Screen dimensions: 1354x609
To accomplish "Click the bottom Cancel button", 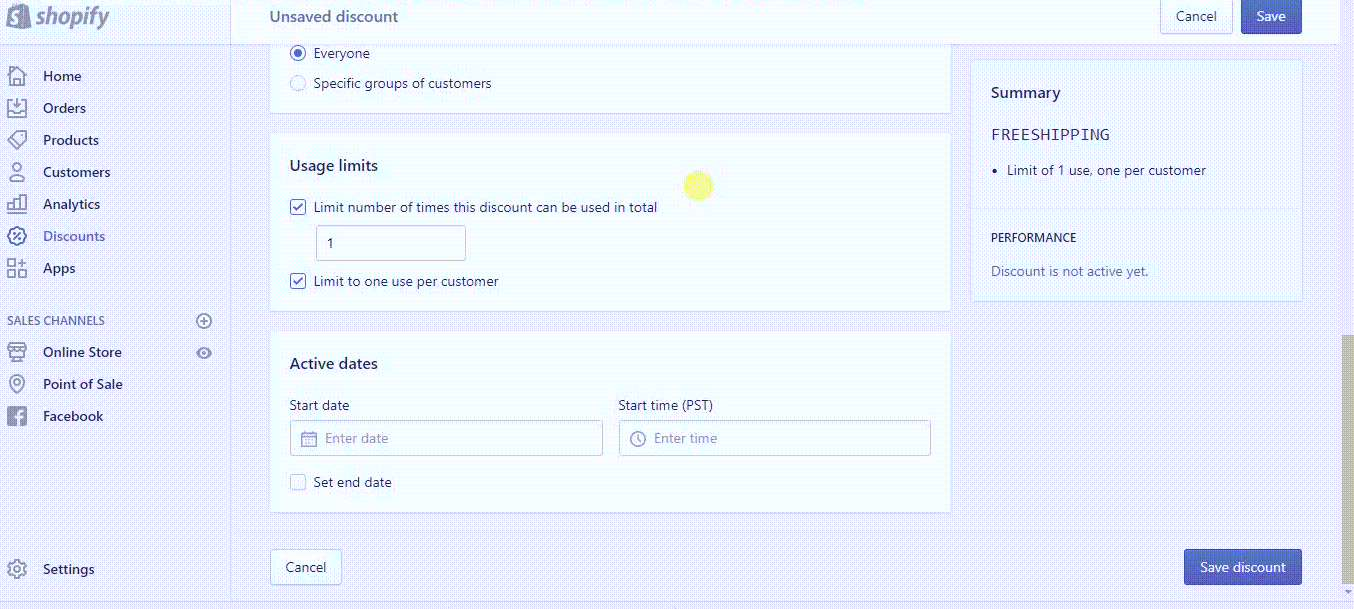I will click(x=306, y=567).
